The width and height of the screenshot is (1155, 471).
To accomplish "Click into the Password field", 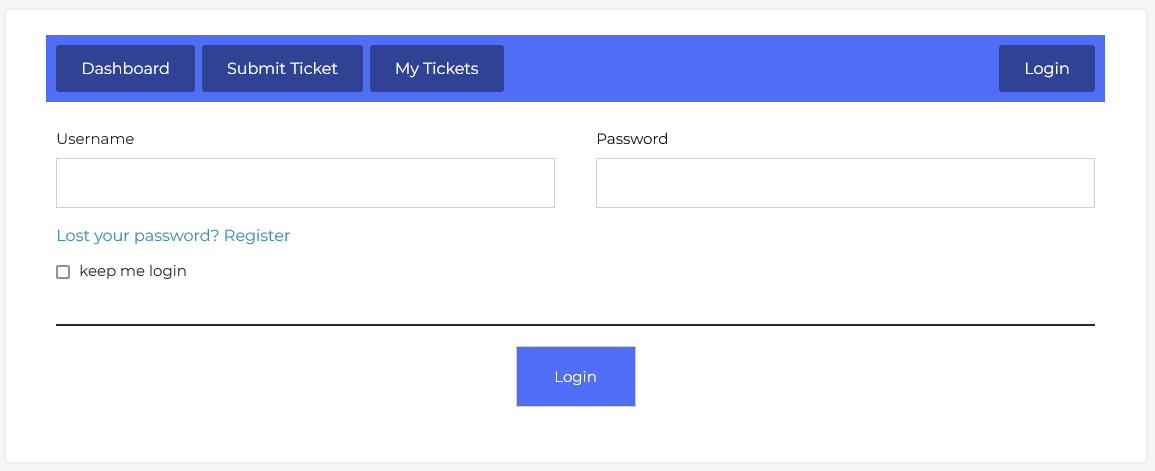I will (845, 183).
